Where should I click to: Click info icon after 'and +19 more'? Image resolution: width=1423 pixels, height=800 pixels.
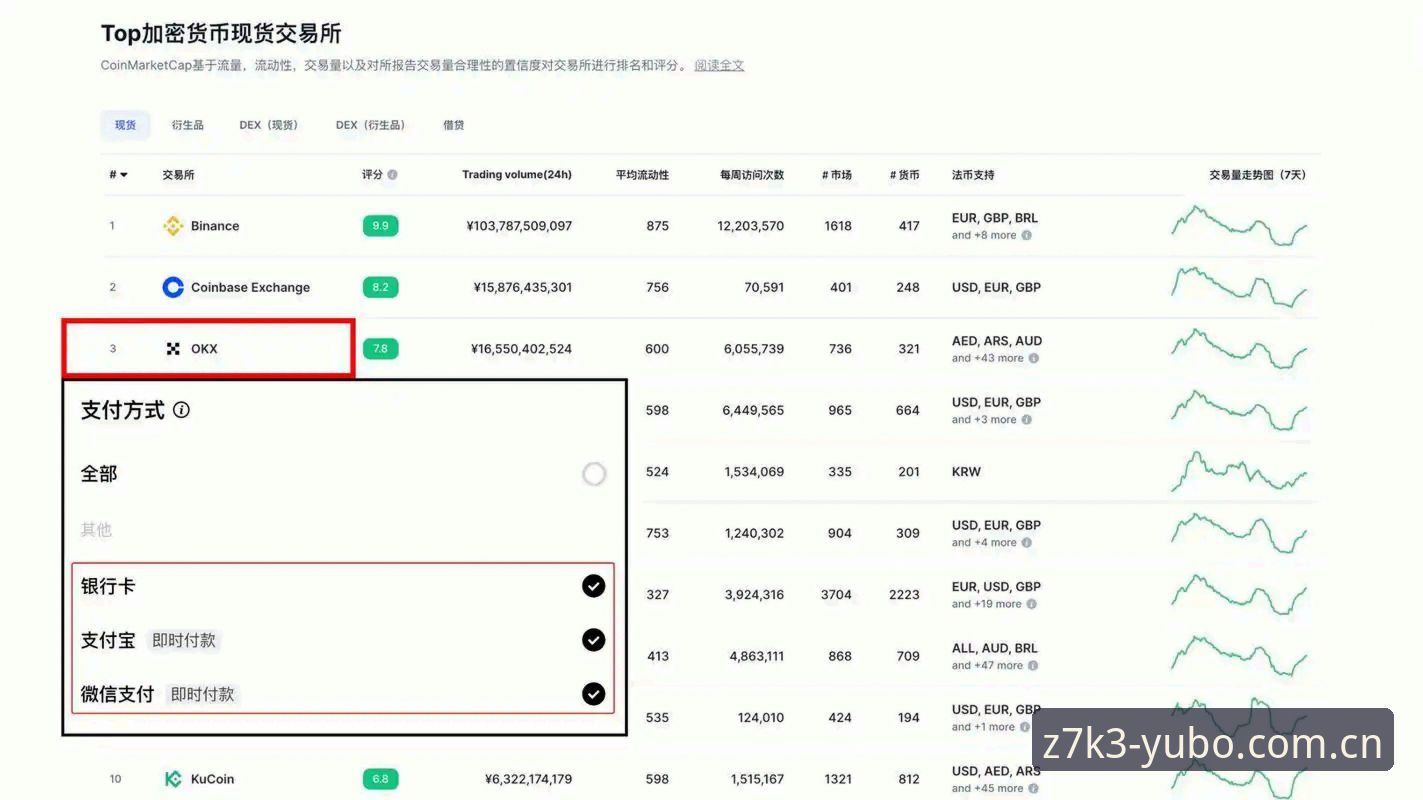click(1031, 604)
